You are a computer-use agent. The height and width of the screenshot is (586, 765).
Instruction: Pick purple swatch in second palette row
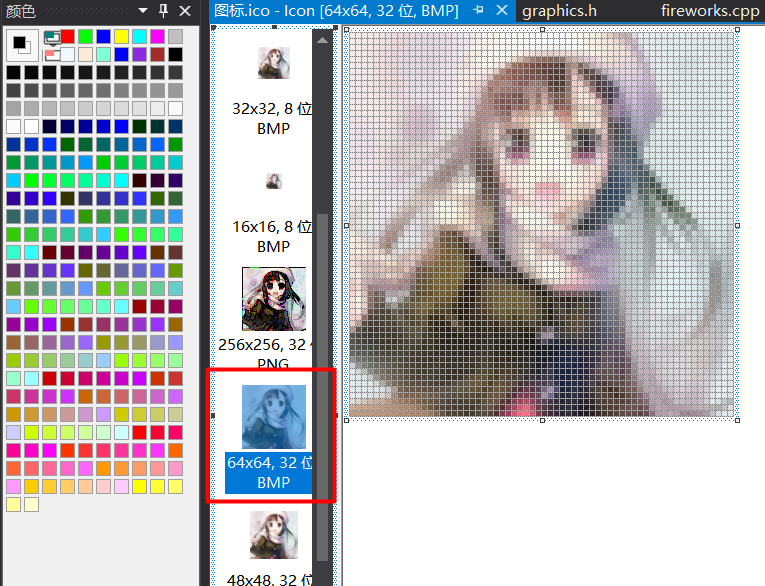pyautogui.click(x=140, y=54)
